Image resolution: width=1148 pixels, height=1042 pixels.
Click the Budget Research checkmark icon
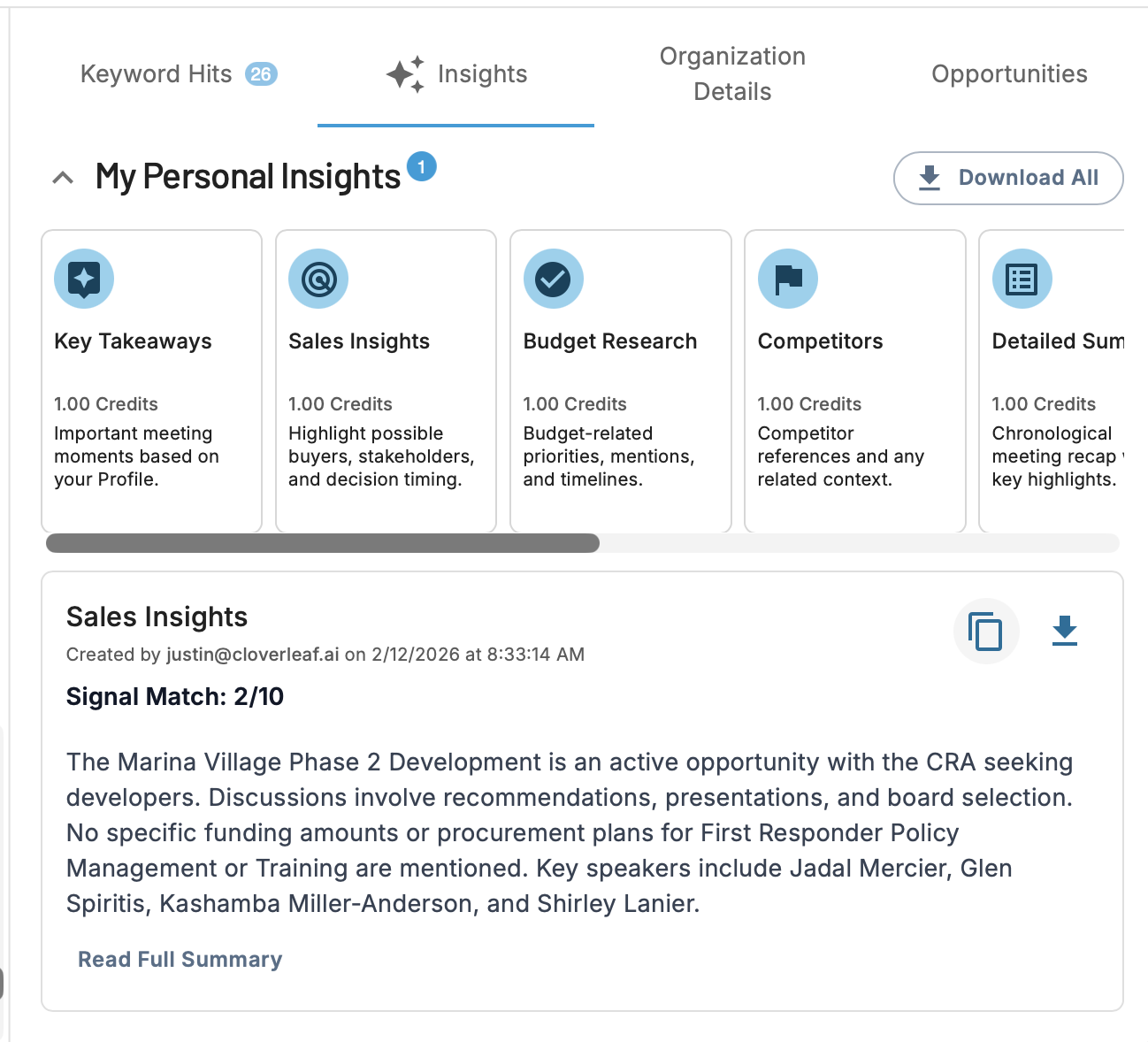[553, 279]
